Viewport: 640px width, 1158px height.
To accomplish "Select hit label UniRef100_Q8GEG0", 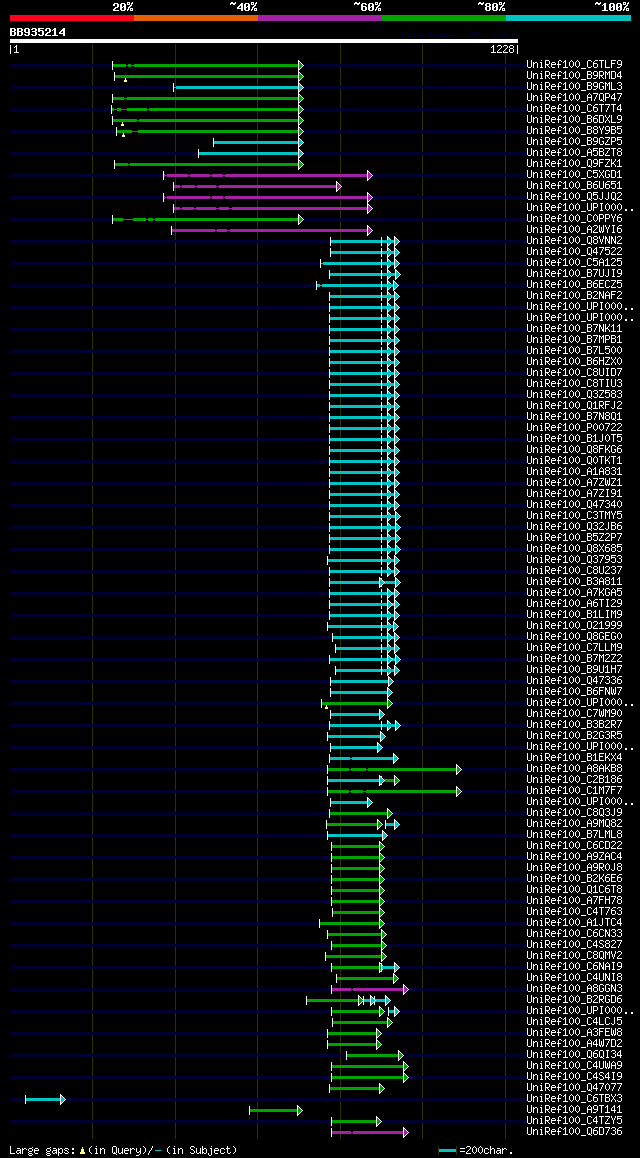I will click(x=574, y=637).
